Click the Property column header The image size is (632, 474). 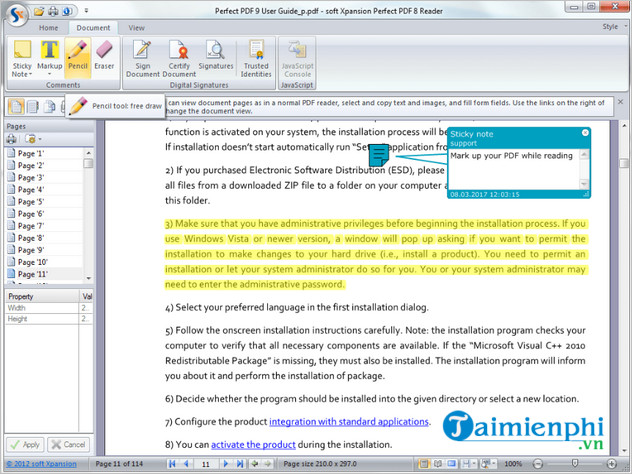[42, 296]
